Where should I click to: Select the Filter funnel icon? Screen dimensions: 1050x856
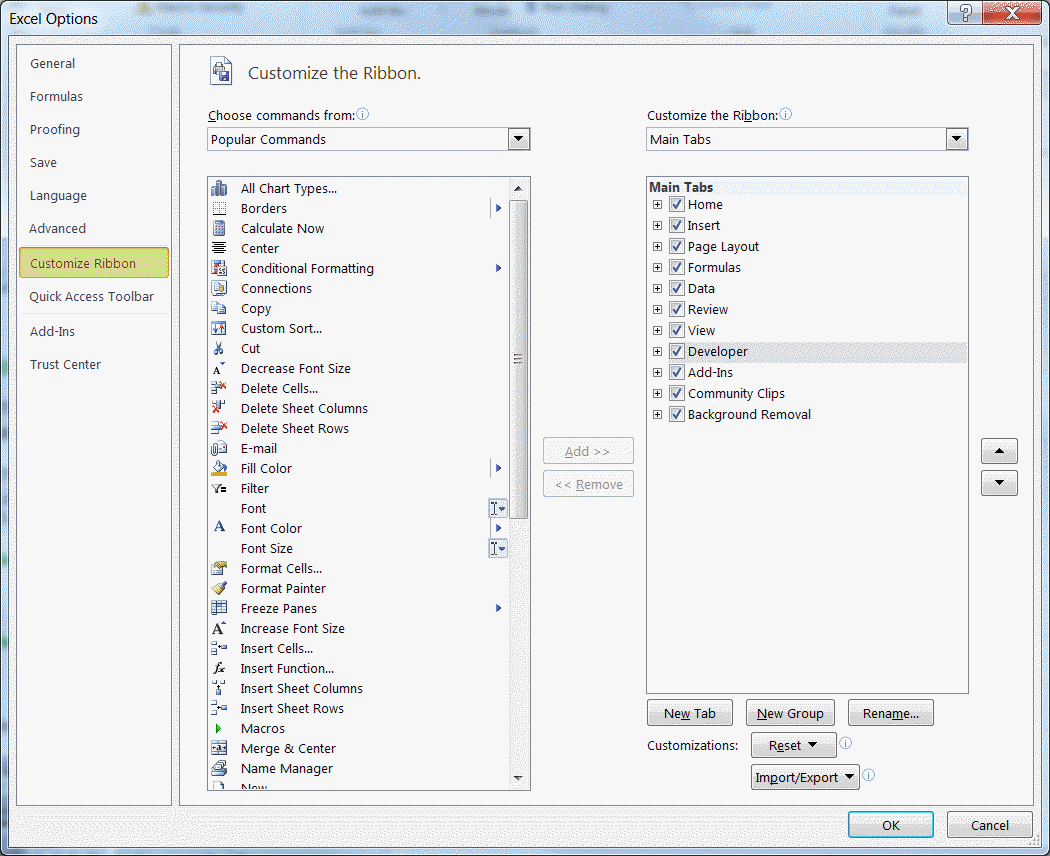pos(219,488)
